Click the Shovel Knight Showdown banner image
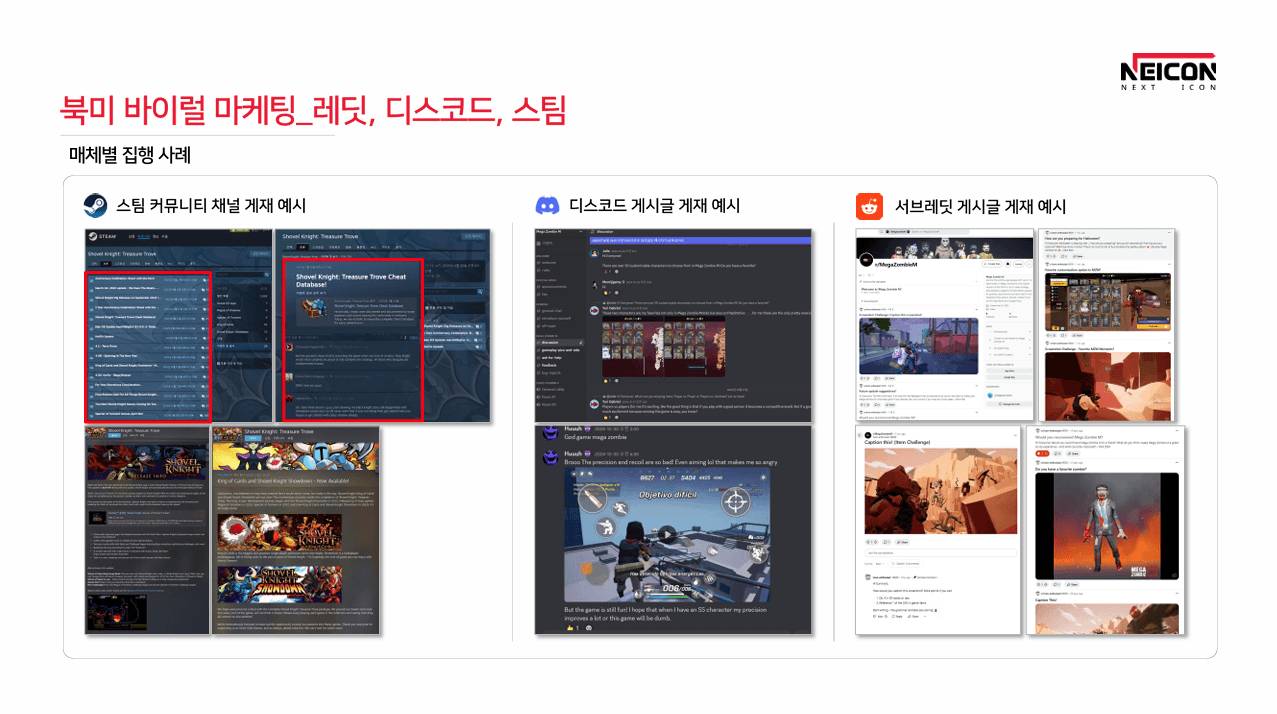Screen dimensions: 1277x714 (280, 585)
